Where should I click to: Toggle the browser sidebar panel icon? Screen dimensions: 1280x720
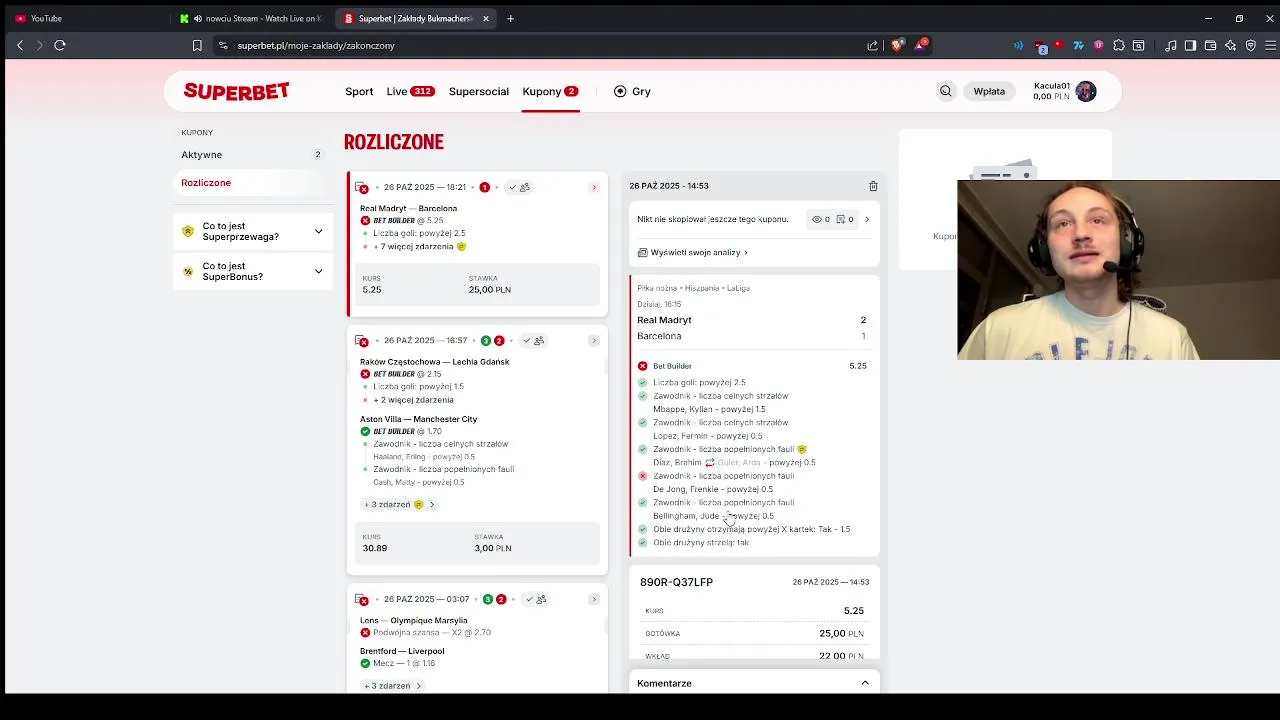click(x=1190, y=45)
